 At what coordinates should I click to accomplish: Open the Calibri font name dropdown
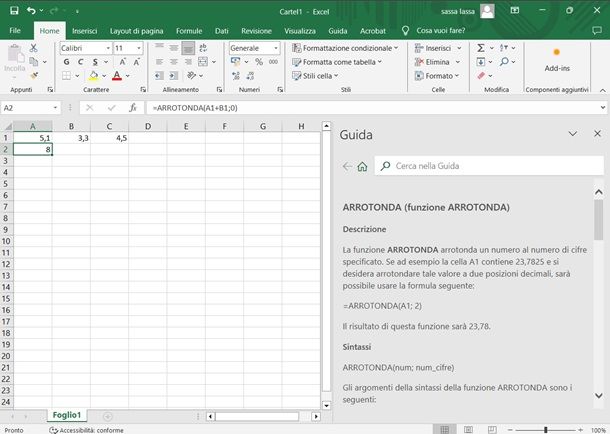pos(108,48)
